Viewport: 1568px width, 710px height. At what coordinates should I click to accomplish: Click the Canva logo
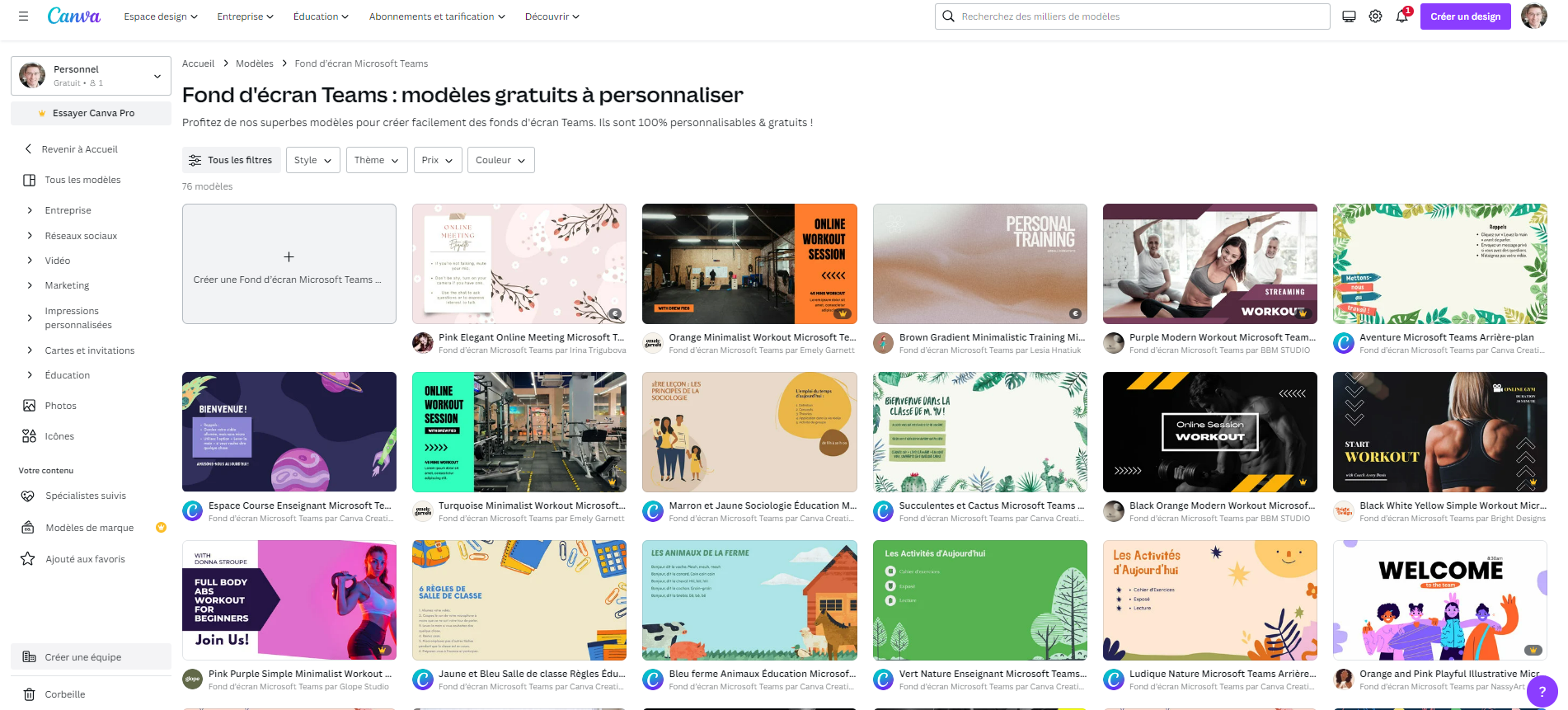(73, 16)
